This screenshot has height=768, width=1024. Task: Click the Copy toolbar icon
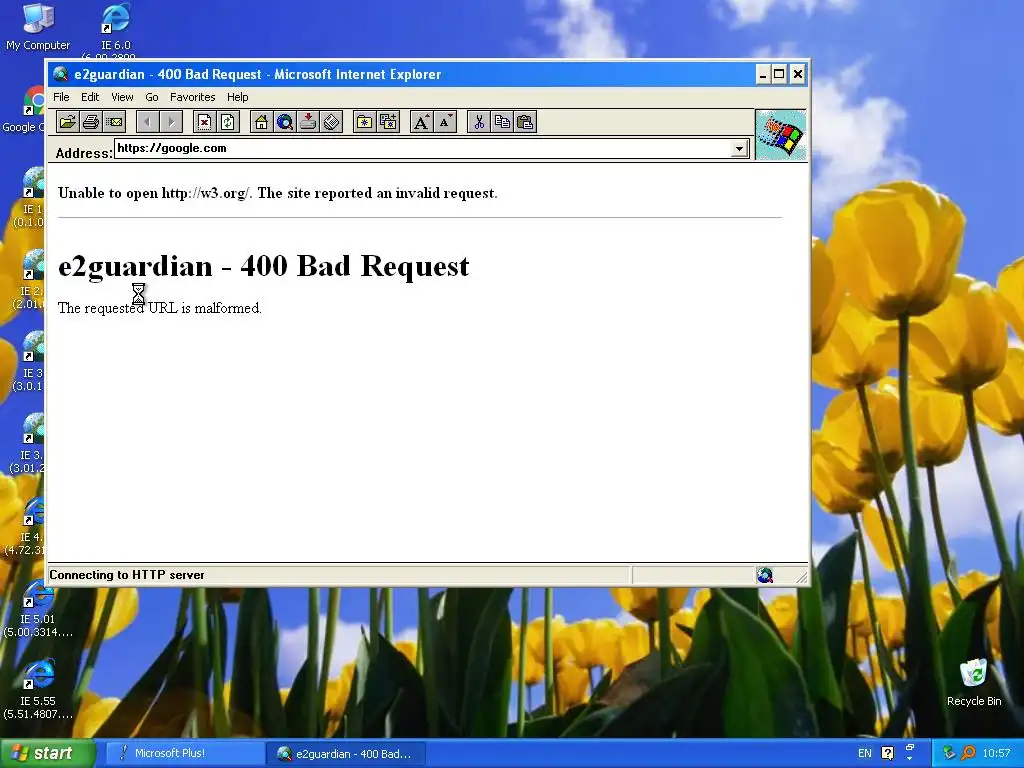click(502, 122)
